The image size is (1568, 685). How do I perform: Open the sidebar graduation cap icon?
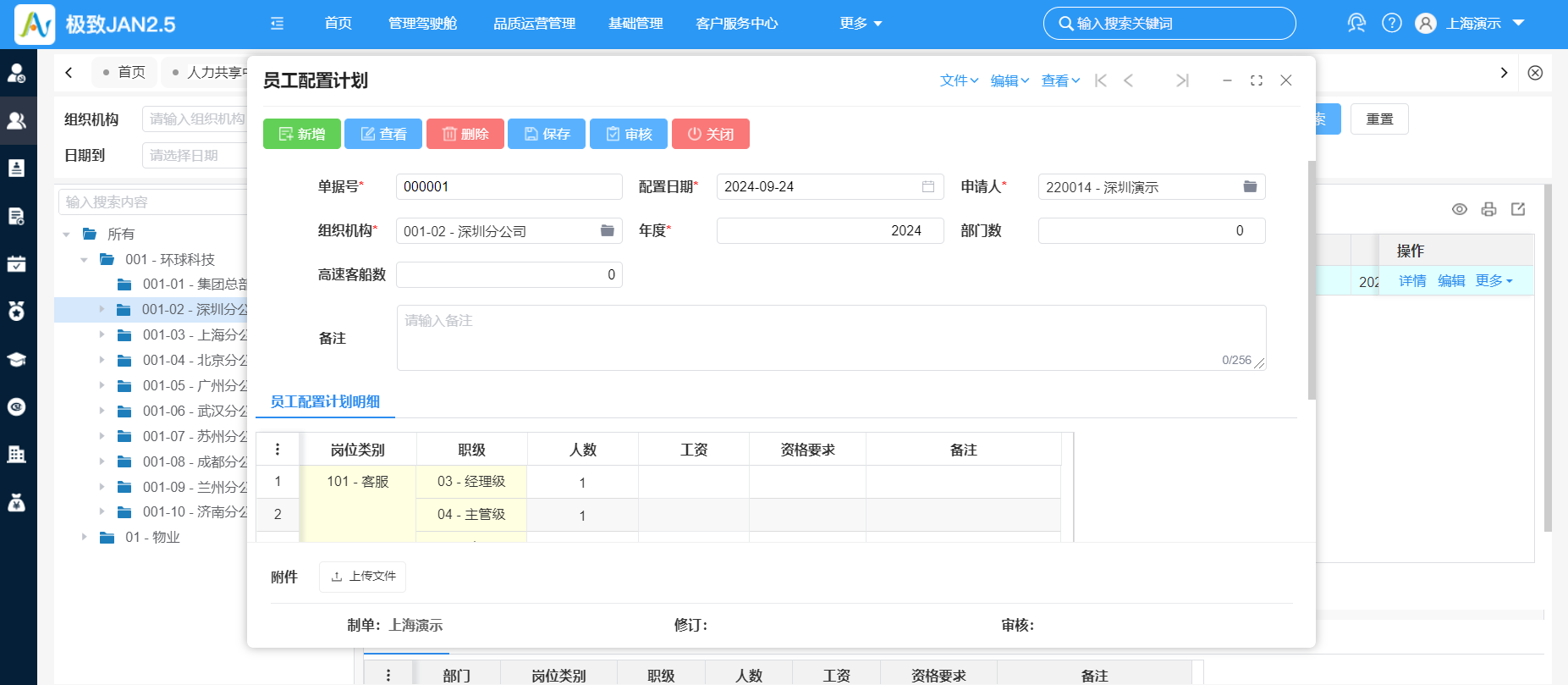click(16, 359)
